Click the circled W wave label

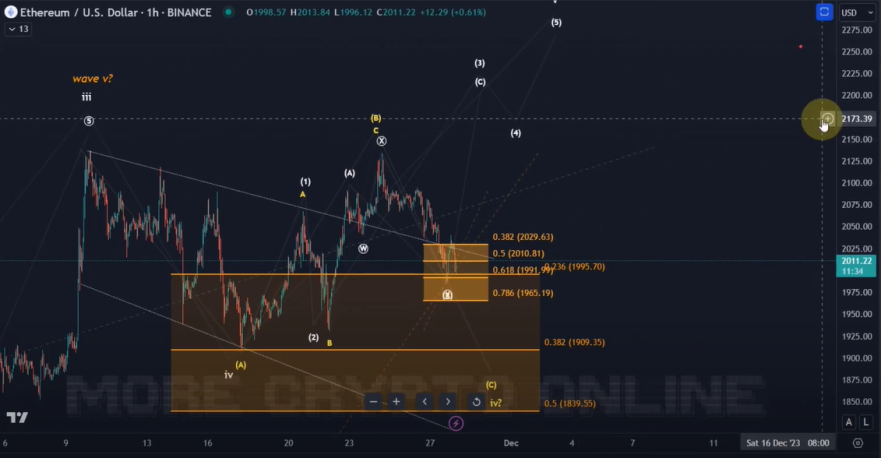click(363, 248)
